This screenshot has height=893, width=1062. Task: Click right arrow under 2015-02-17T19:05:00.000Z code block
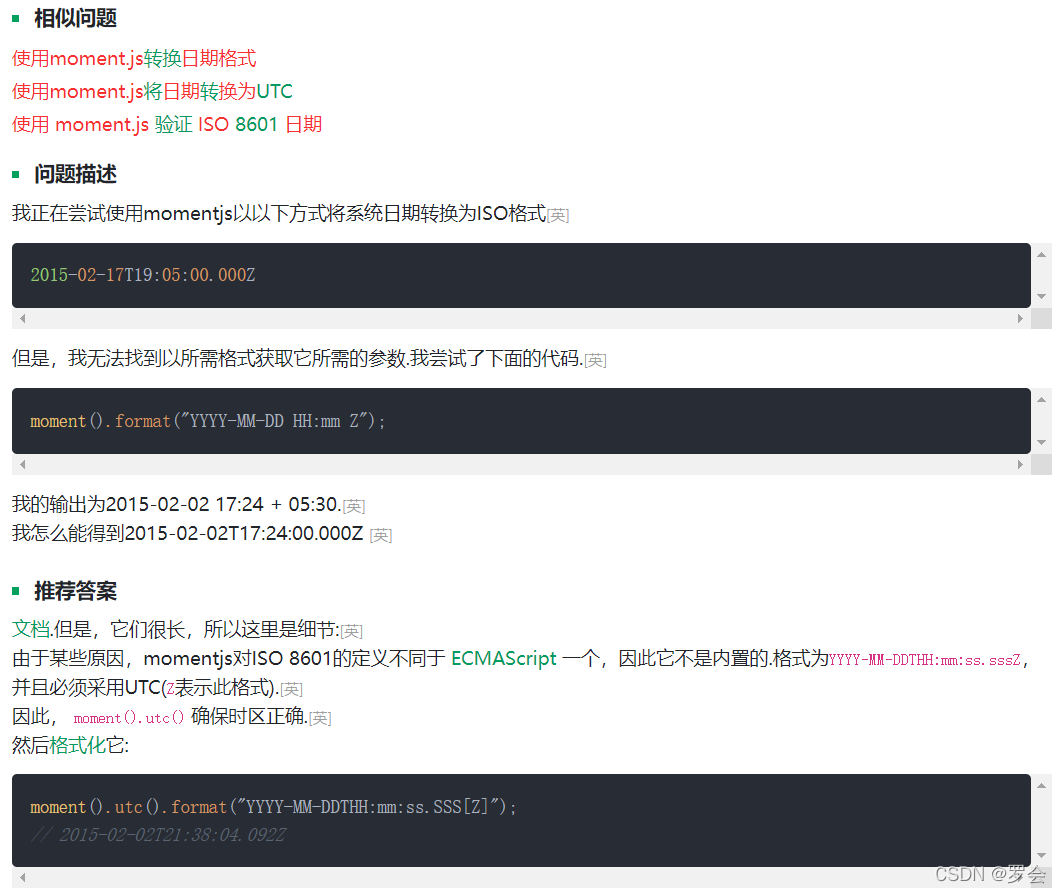pos(1020,318)
